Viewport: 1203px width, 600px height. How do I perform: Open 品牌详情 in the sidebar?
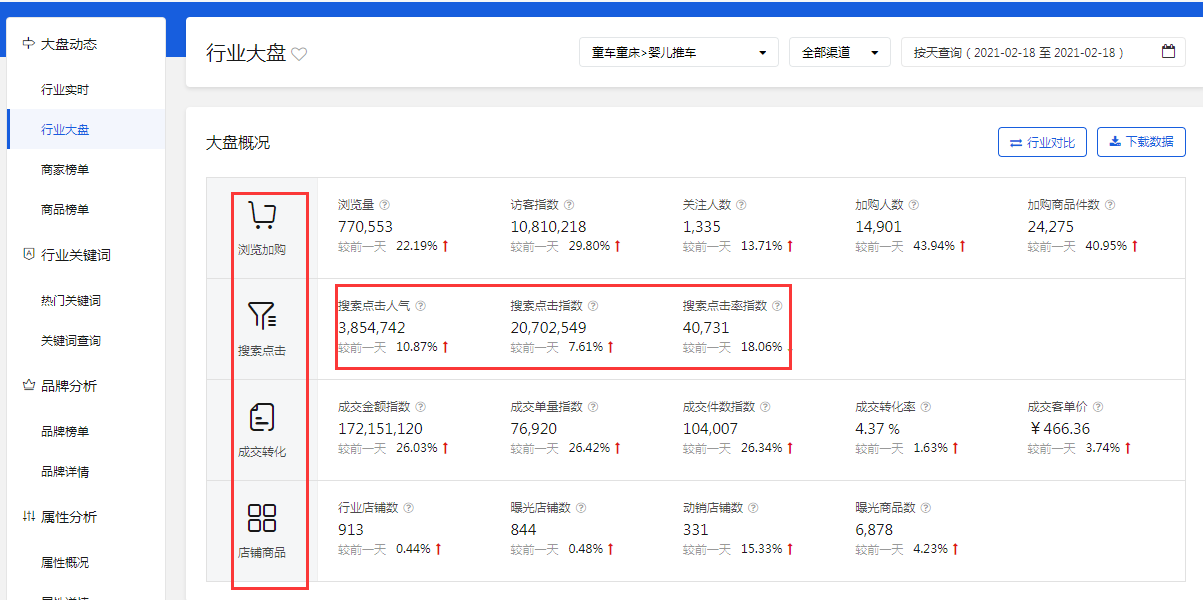pos(65,472)
